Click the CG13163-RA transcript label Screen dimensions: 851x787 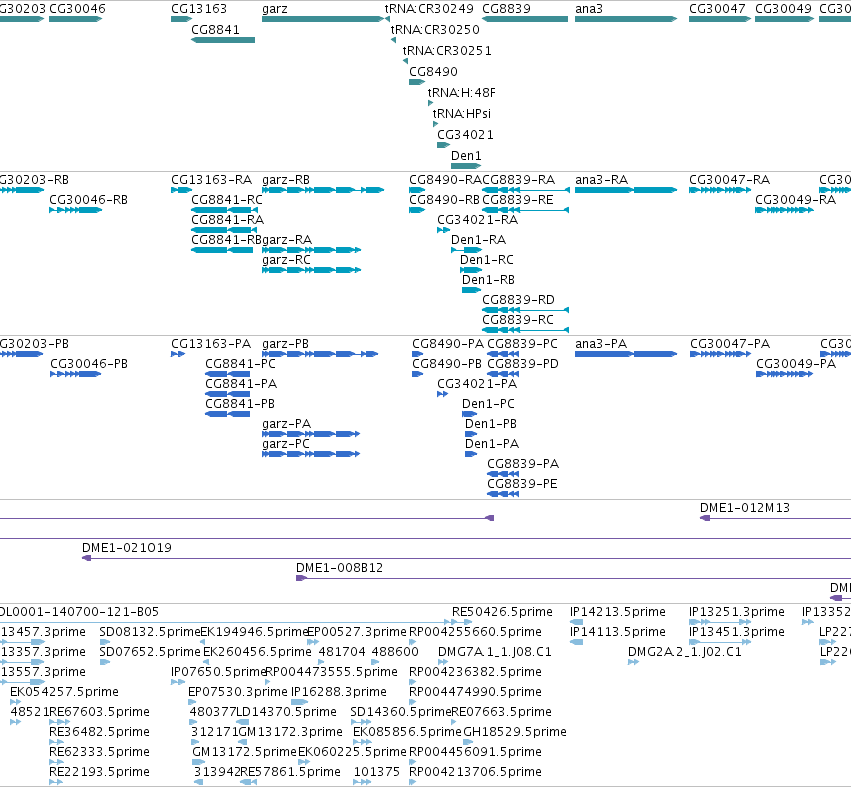(212, 180)
